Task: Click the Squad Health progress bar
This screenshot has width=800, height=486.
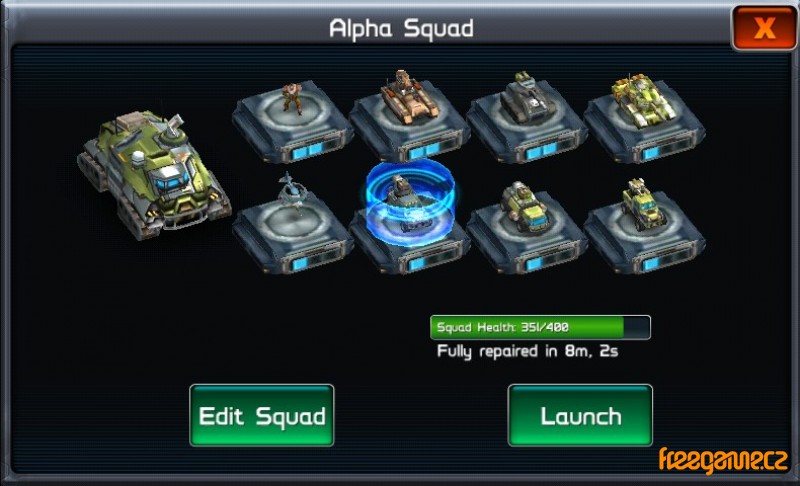Action: click(540, 327)
